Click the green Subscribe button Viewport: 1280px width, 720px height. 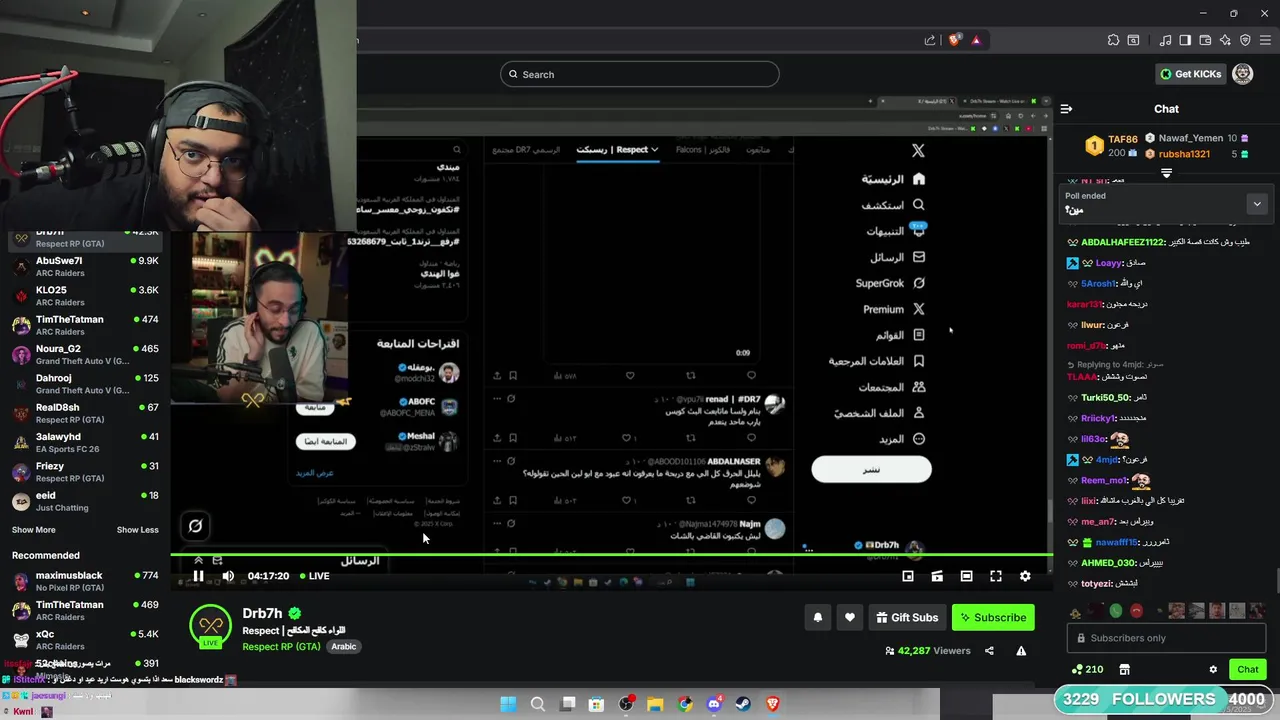[993, 618]
